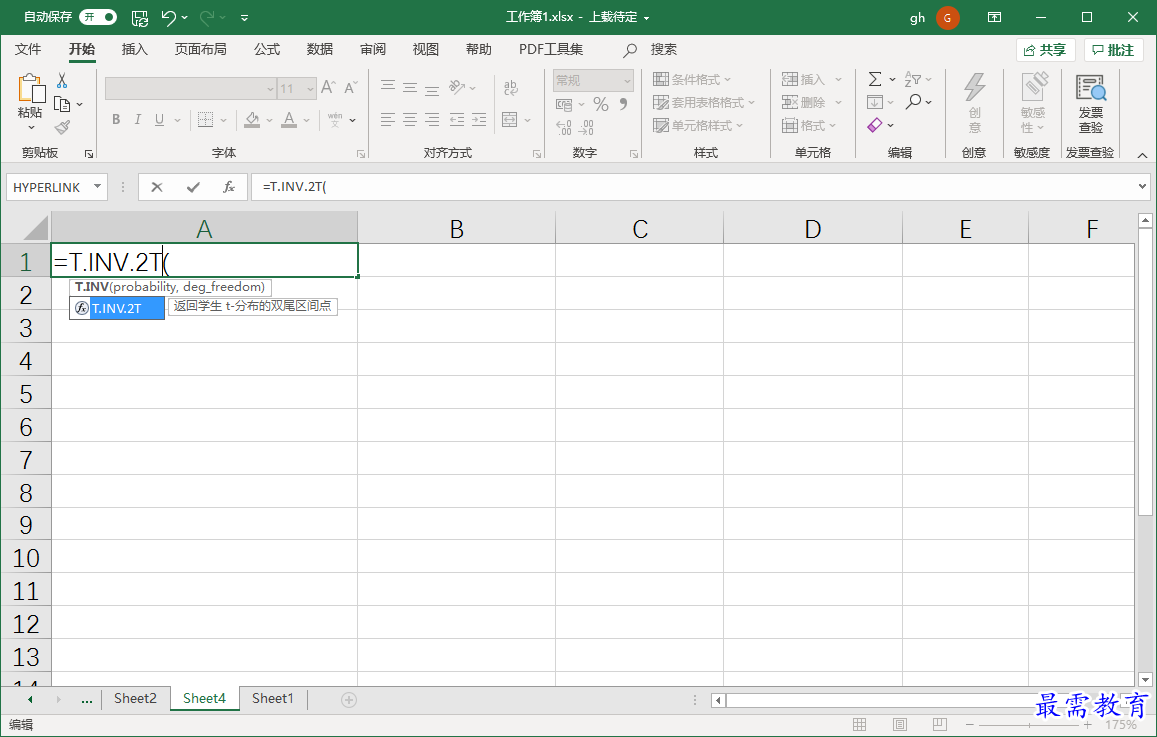Click the 删除 cells button
The height and width of the screenshot is (737, 1157).
pyautogui.click(x=804, y=103)
